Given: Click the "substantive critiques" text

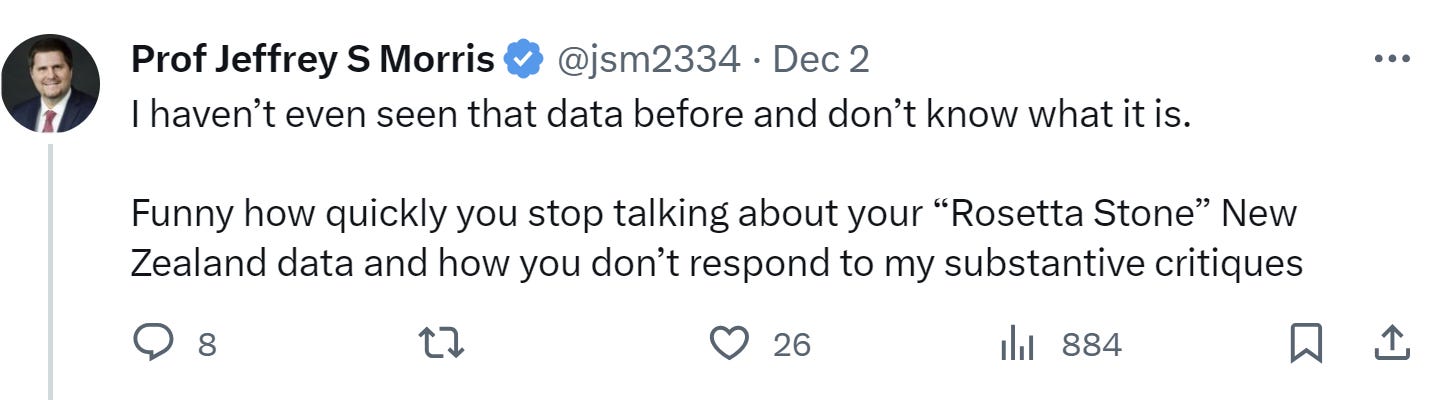Looking at the screenshot, I should 1123,262.
